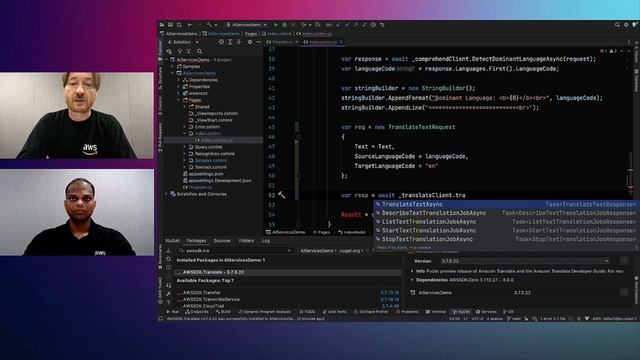
Task: Switch to NuGet Packages tab
Action: pyautogui.click(x=196, y=241)
